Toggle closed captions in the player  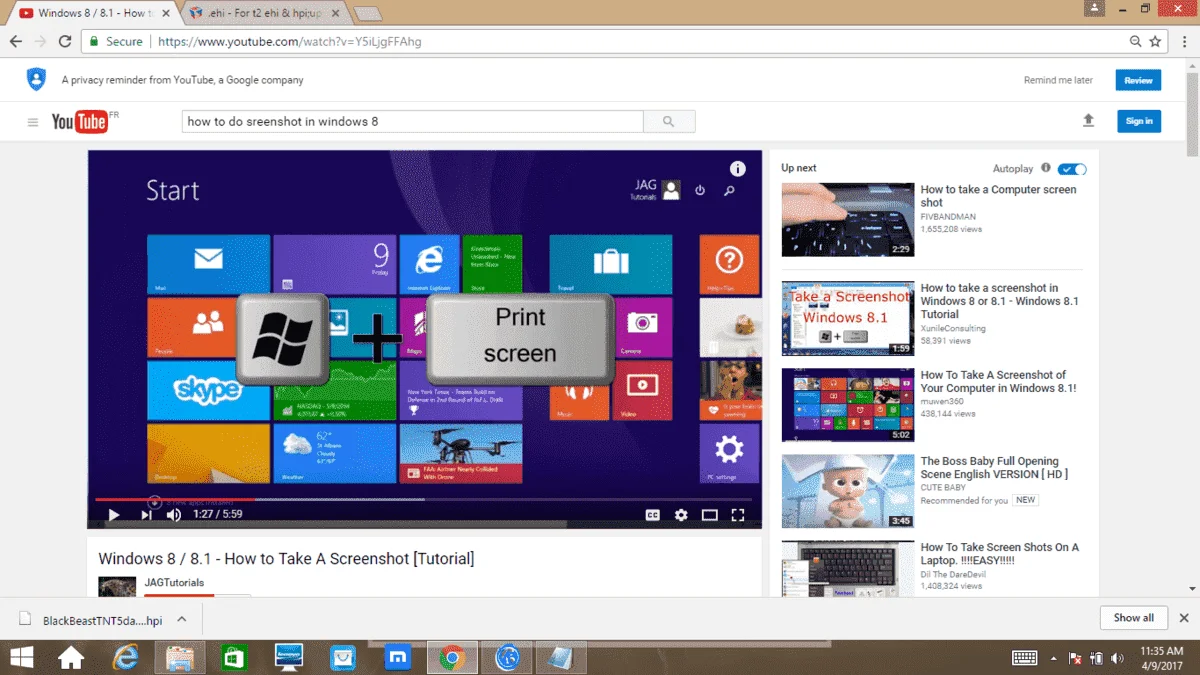coord(653,515)
